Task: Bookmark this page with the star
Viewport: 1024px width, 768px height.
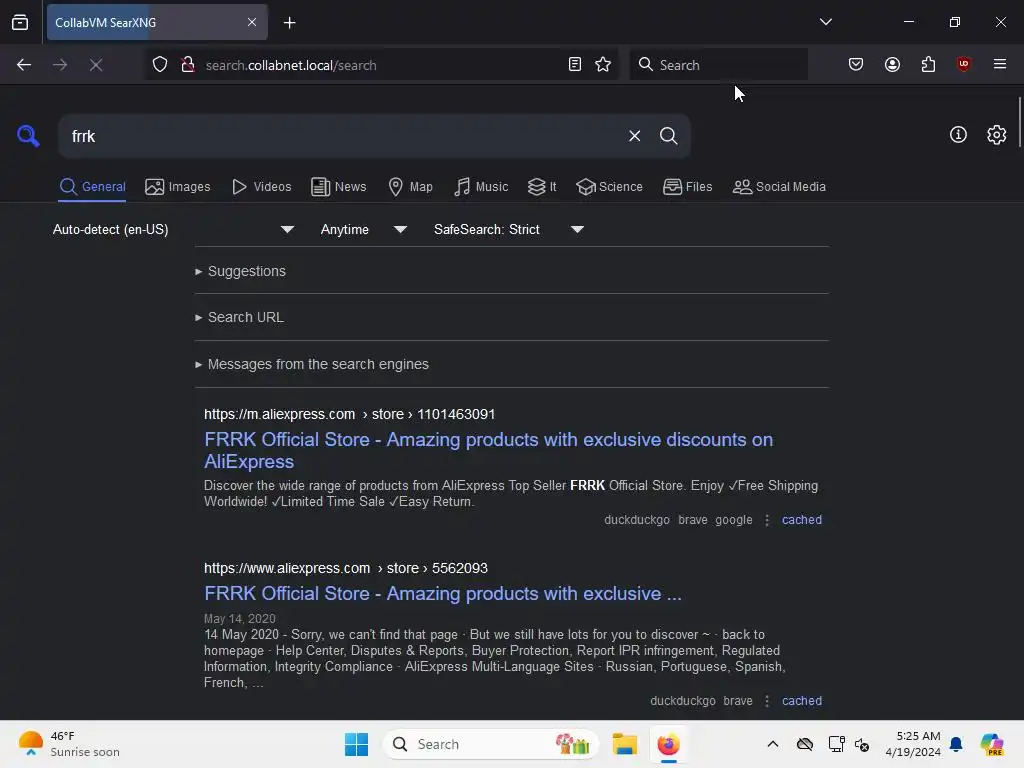Action: coord(603,65)
